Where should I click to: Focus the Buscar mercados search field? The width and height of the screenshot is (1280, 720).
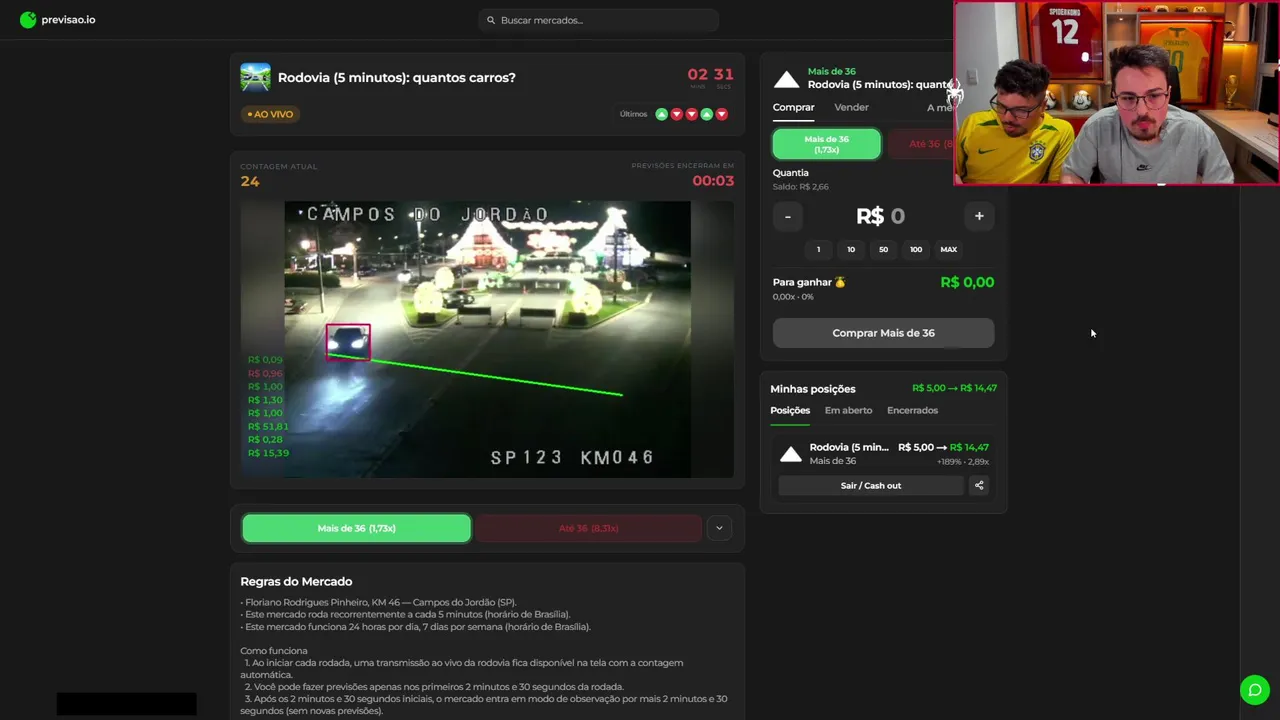point(598,20)
